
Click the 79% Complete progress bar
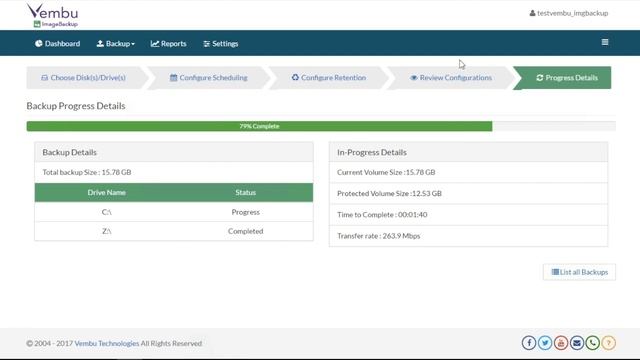point(260,126)
